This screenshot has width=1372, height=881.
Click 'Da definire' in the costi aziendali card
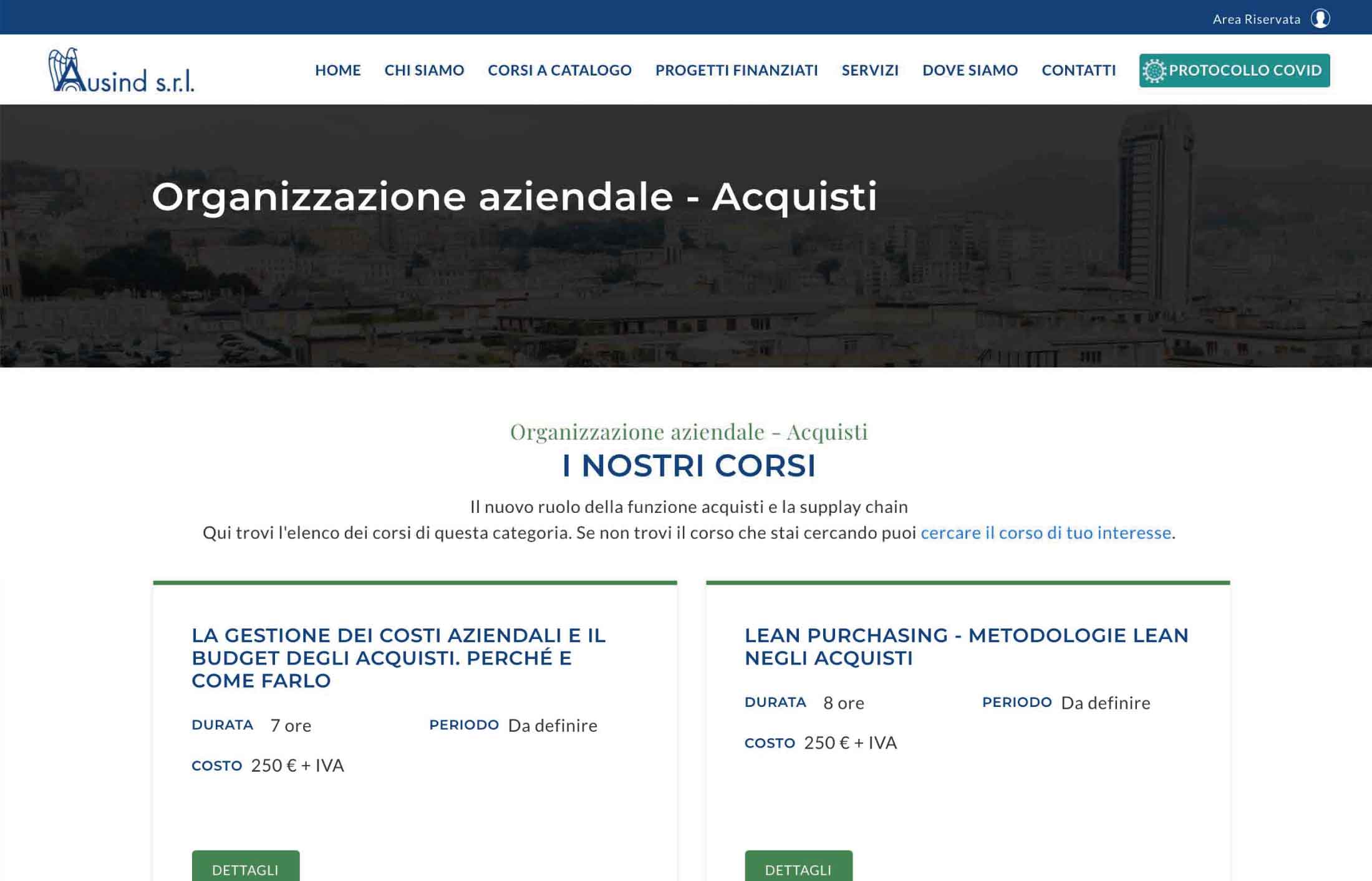coord(553,725)
